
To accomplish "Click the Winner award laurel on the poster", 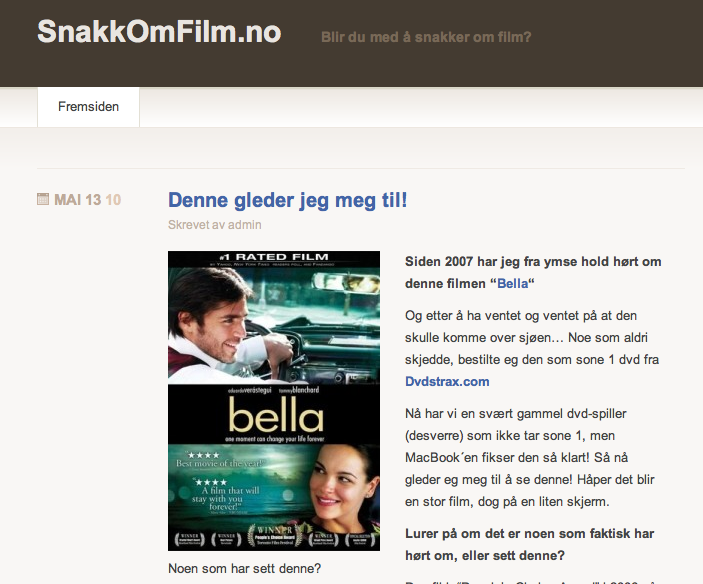I will [274, 536].
